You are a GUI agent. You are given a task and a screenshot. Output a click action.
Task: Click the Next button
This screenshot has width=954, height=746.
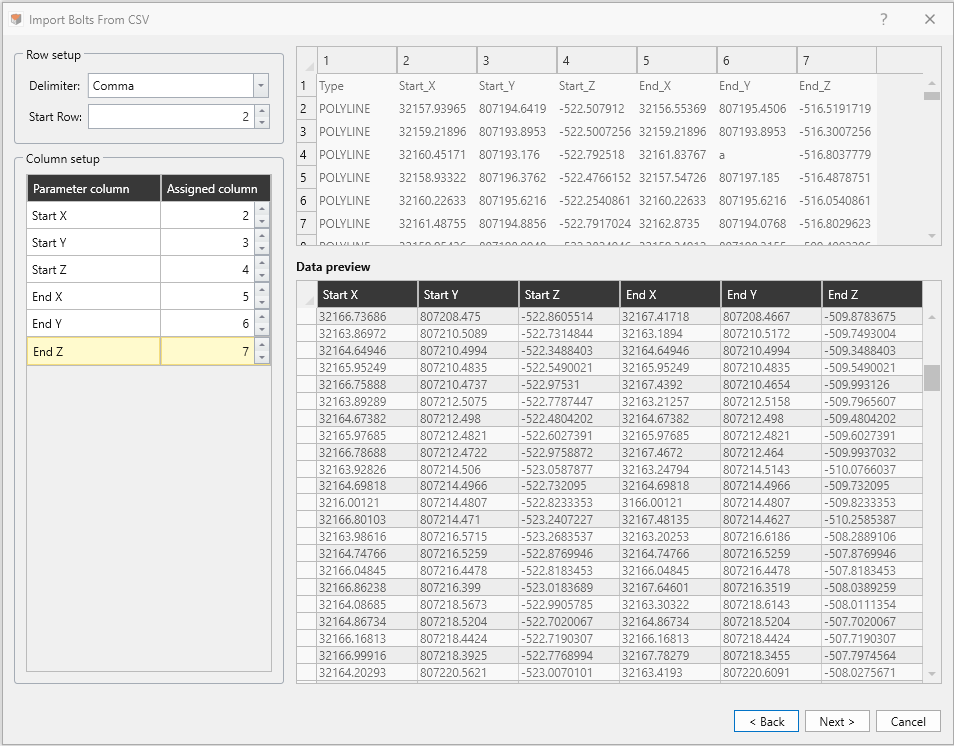837,721
